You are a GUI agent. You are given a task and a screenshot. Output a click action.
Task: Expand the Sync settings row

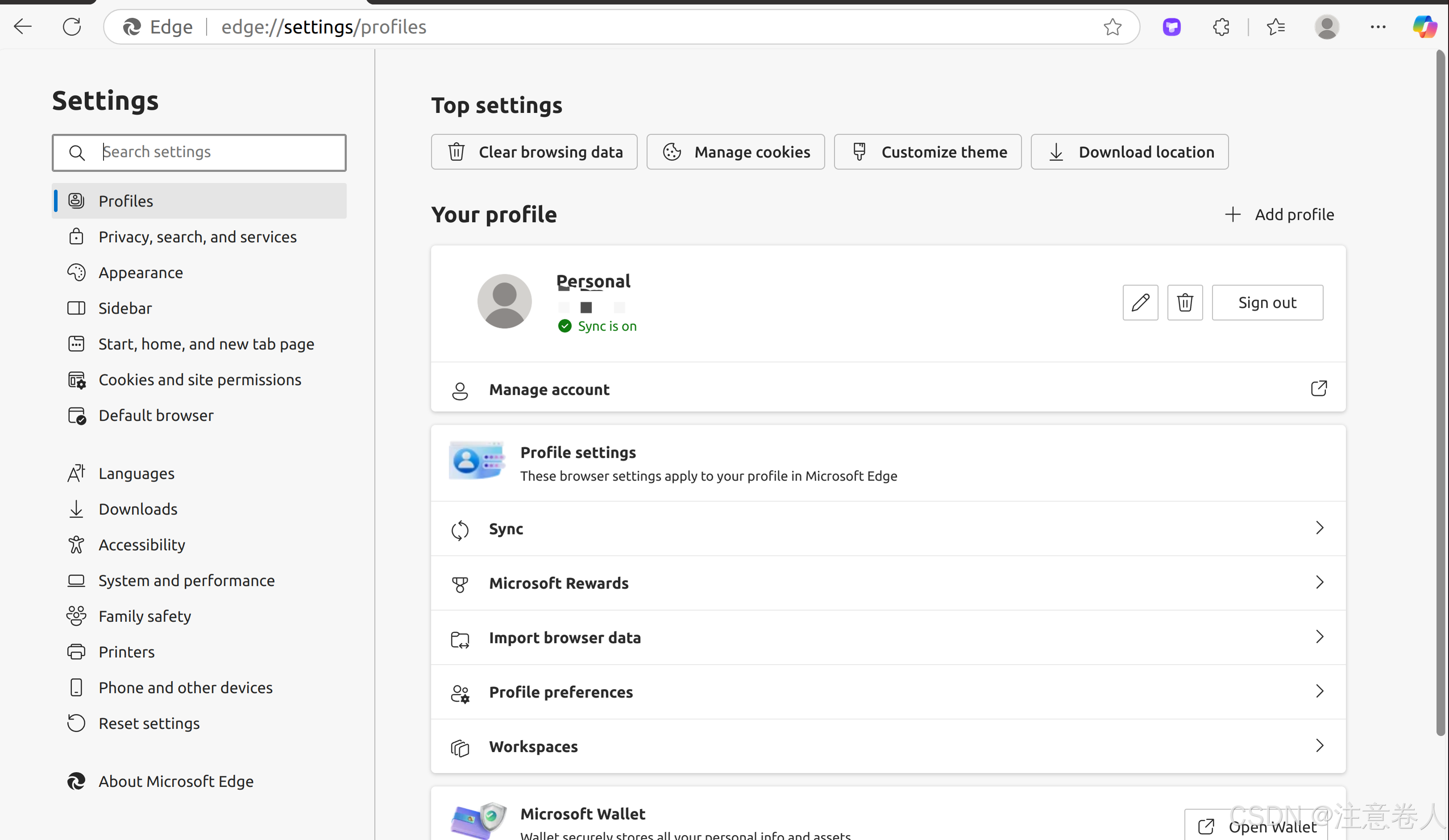coord(888,528)
